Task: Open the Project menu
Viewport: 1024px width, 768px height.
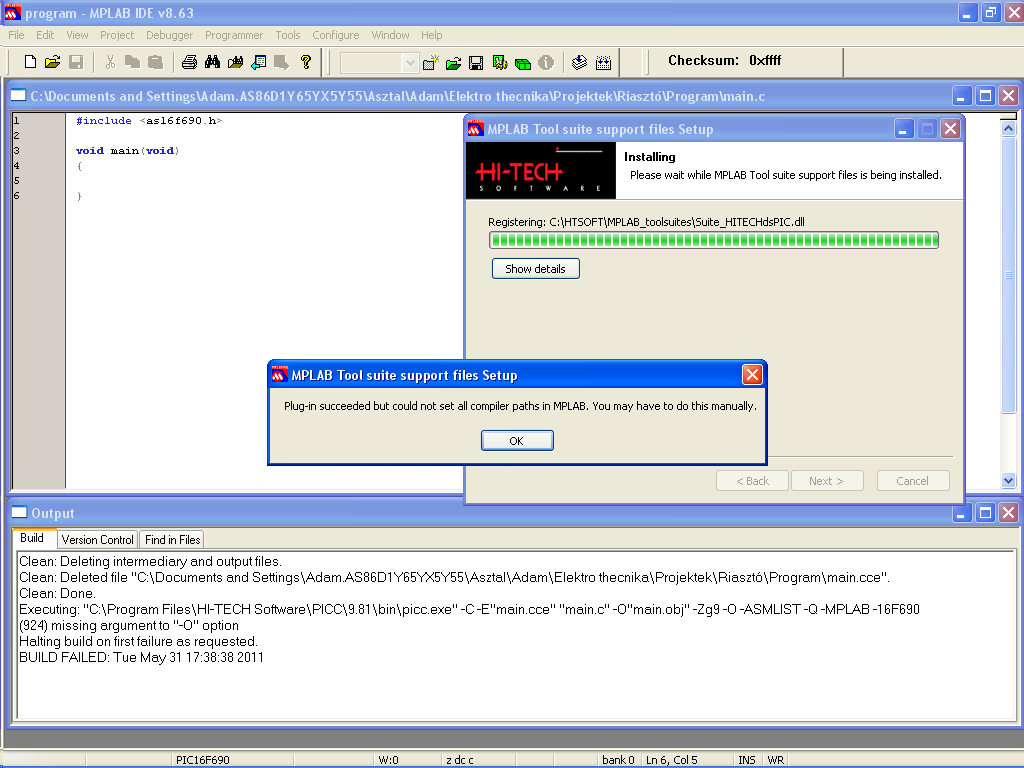Action: tap(117, 35)
